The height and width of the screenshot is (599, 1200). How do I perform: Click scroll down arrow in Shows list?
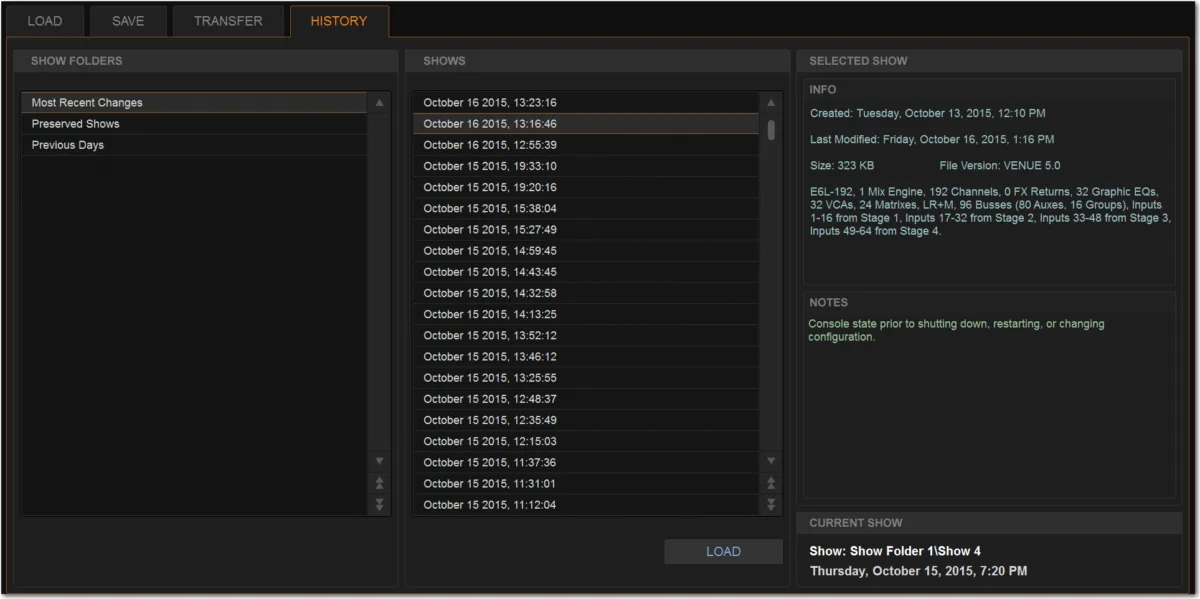tap(771, 461)
